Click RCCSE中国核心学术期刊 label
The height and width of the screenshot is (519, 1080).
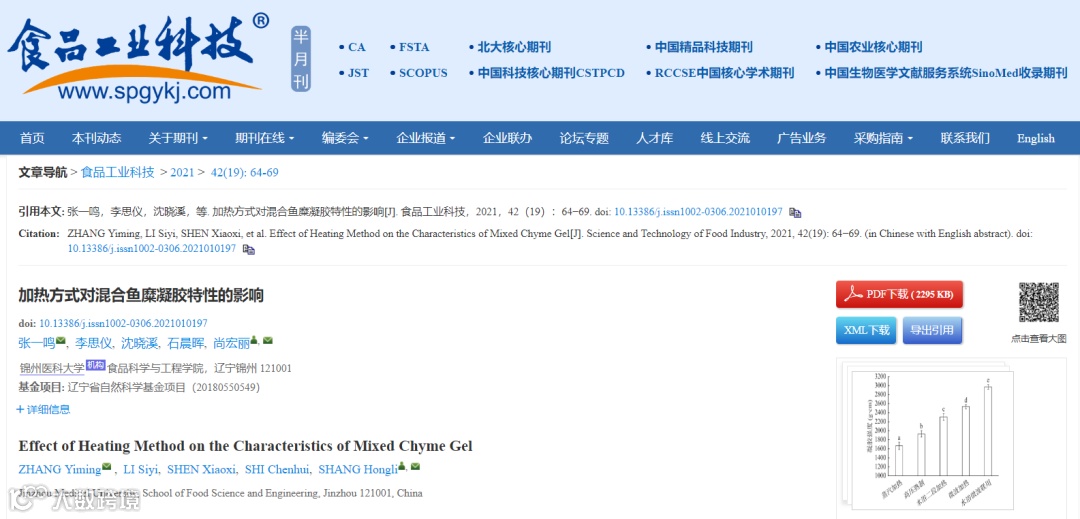coord(724,73)
